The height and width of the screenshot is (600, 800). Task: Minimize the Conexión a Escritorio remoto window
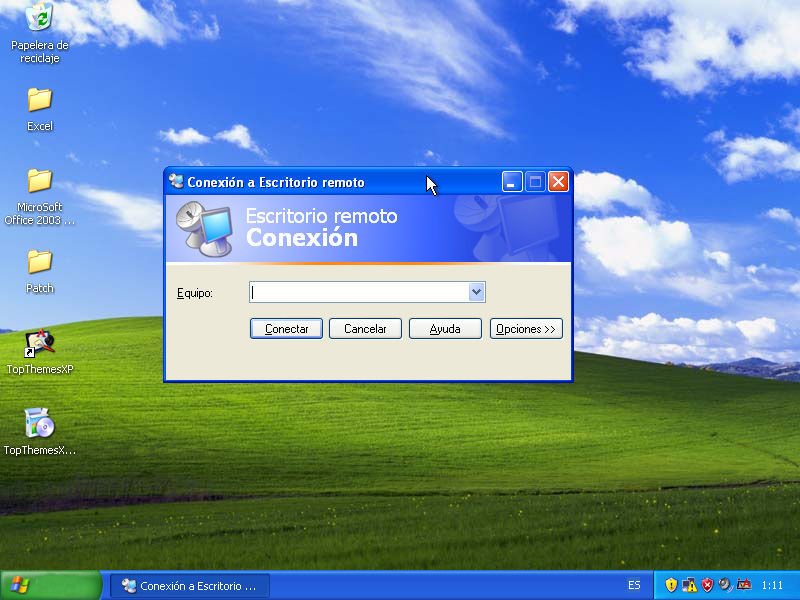coord(512,182)
